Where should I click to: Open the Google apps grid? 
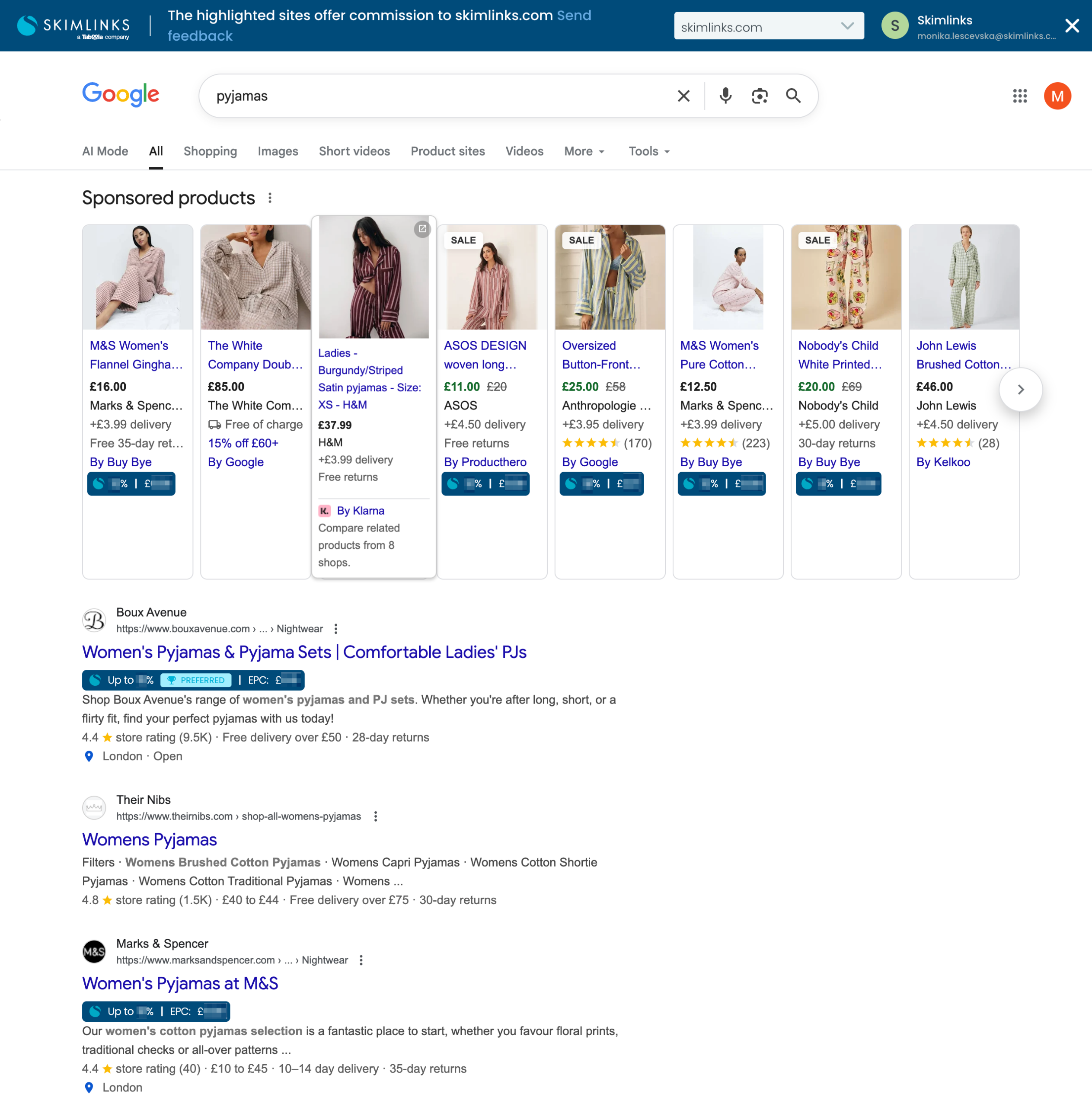(1020, 96)
